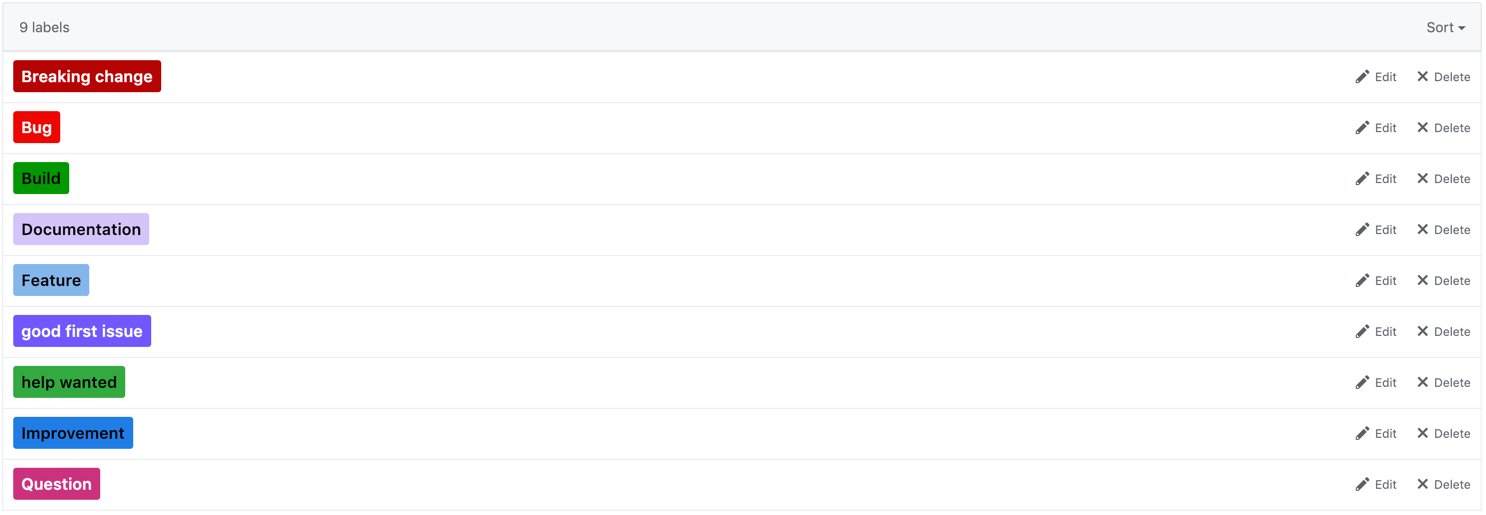The width and height of the screenshot is (1486, 515).
Task: Click pencil icon for help wanted label
Action: [x=1362, y=383]
